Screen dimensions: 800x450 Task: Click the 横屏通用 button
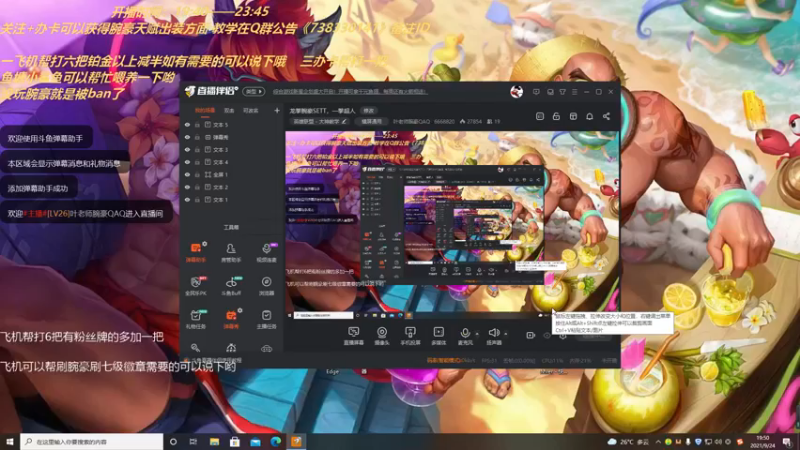pyautogui.click(x=372, y=122)
